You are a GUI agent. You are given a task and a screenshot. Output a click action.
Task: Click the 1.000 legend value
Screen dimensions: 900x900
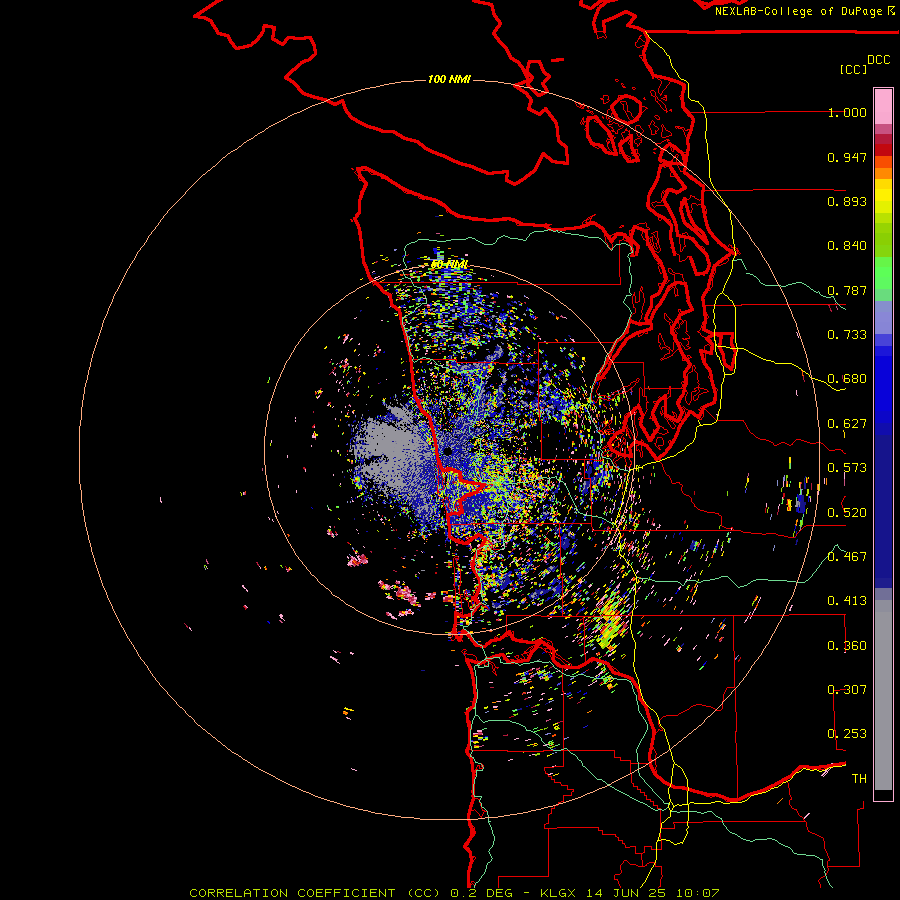[x=847, y=112]
